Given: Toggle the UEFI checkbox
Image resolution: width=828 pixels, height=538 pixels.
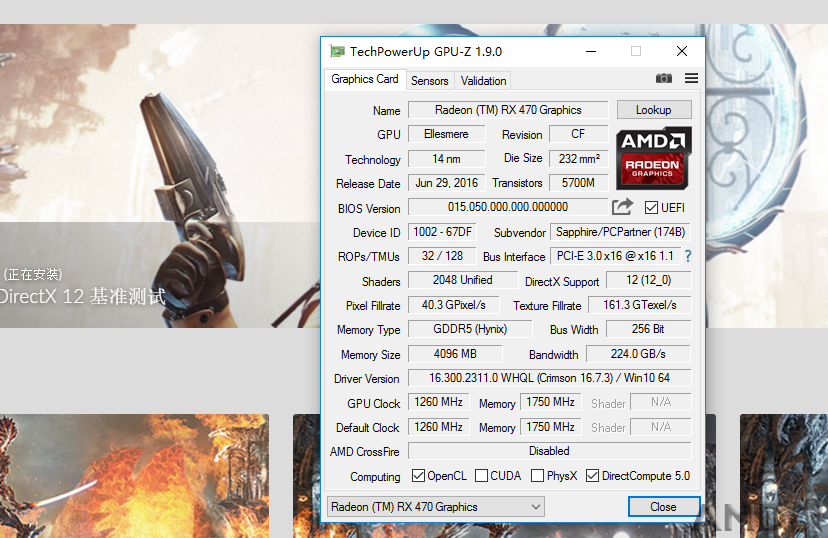Looking at the screenshot, I should (x=651, y=207).
